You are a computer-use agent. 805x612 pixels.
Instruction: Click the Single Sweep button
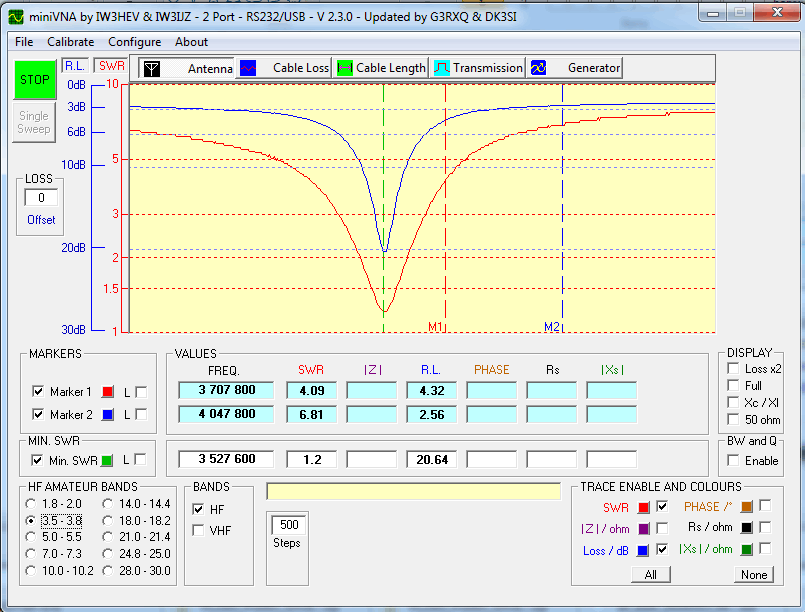click(x=34, y=122)
